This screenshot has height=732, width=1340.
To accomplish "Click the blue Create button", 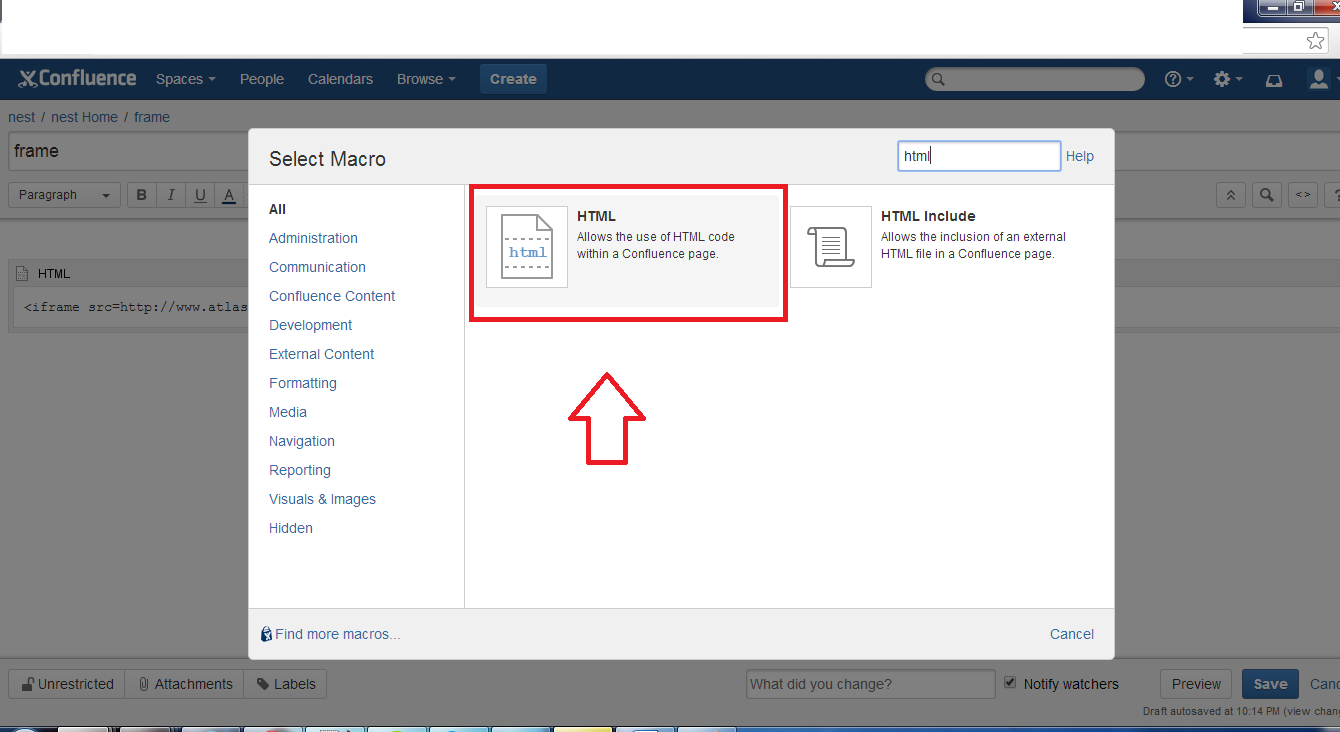I will 513,79.
